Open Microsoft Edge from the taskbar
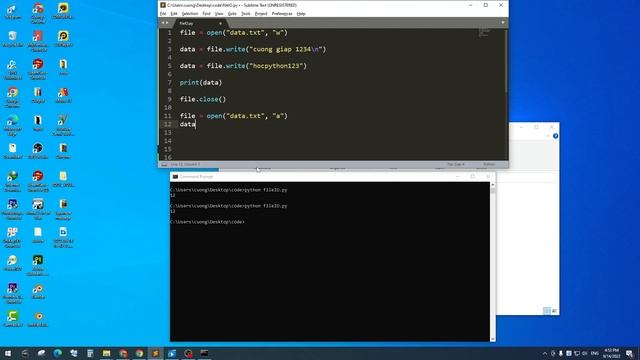Screen dimensions: 640x360 58,353
